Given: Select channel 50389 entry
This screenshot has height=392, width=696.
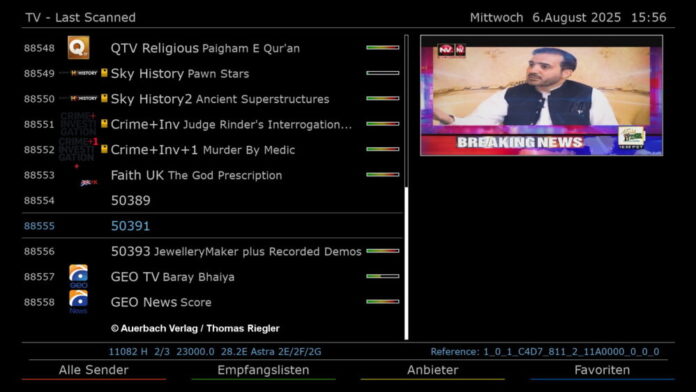Looking at the screenshot, I should (x=212, y=200).
